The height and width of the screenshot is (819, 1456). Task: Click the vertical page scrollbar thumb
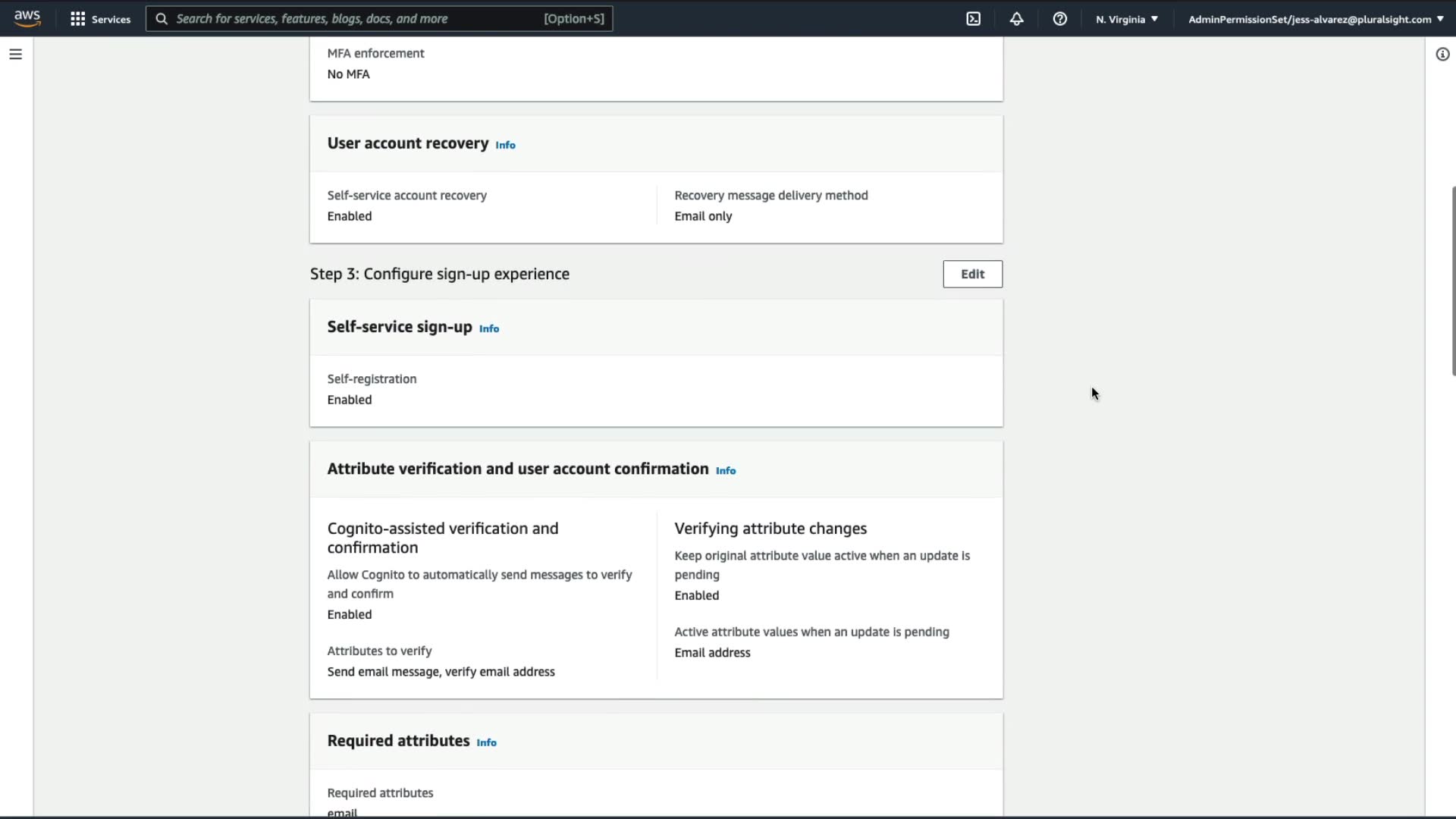pyautogui.click(x=1452, y=281)
